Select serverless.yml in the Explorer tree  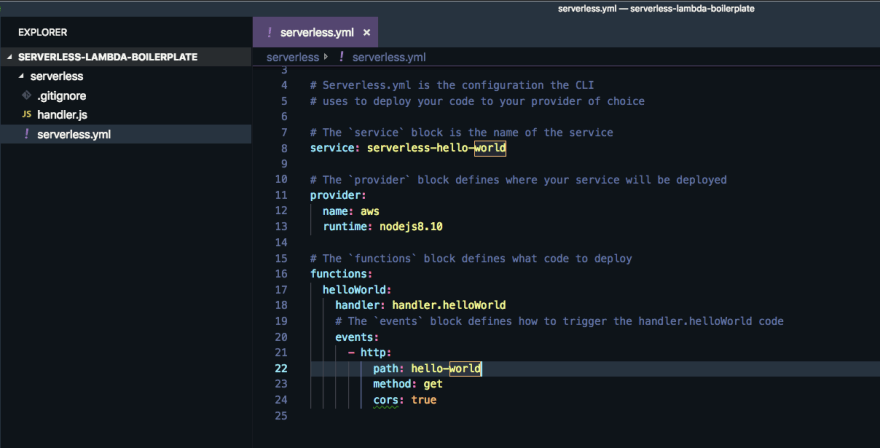click(x=126, y=134)
